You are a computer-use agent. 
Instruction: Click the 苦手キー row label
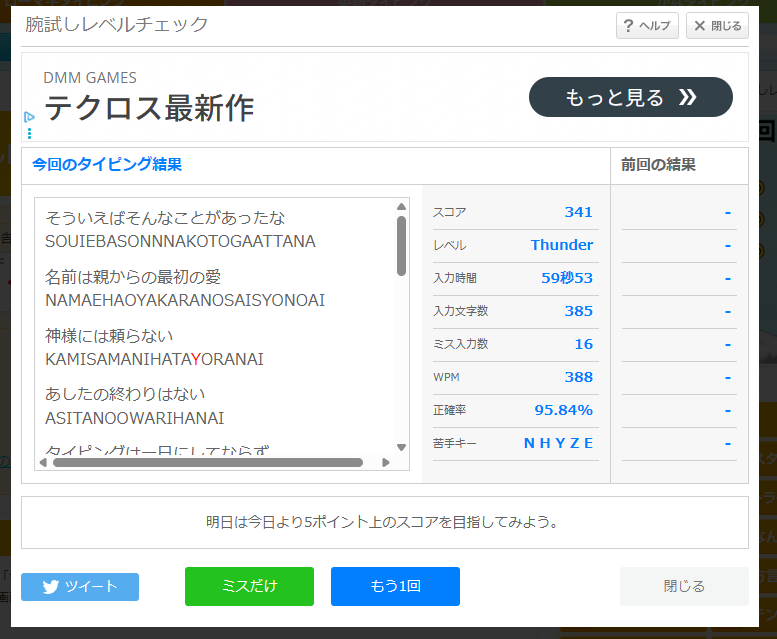click(454, 443)
